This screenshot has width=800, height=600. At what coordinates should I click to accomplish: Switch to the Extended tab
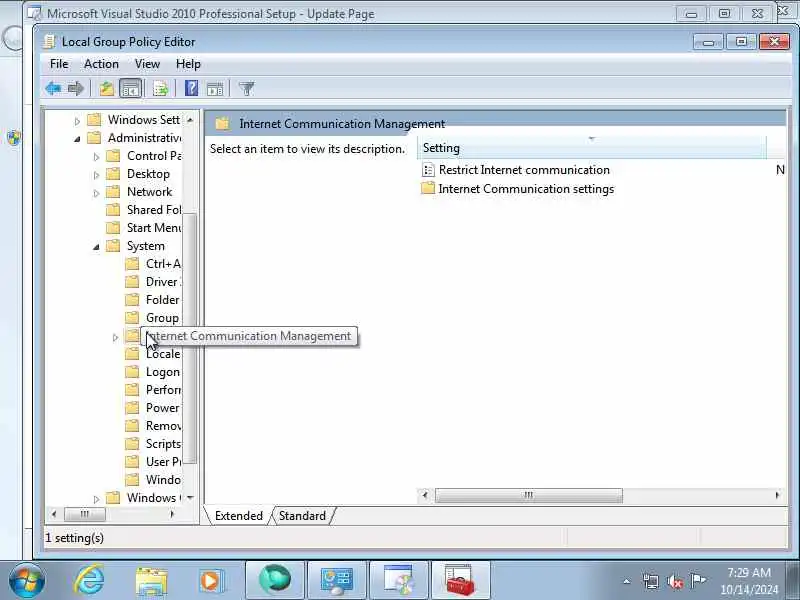(x=238, y=516)
